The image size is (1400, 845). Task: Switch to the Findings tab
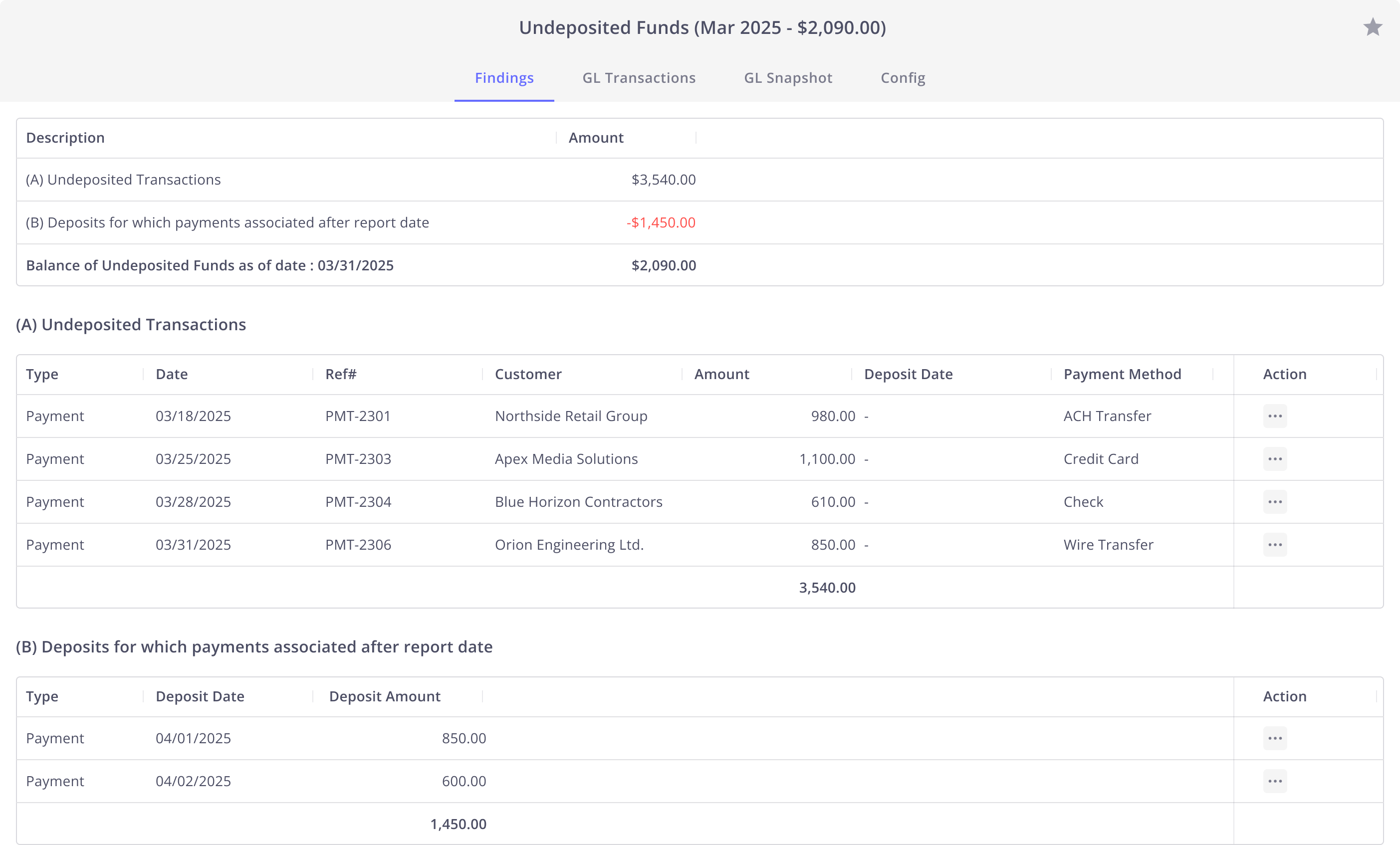(504, 78)
